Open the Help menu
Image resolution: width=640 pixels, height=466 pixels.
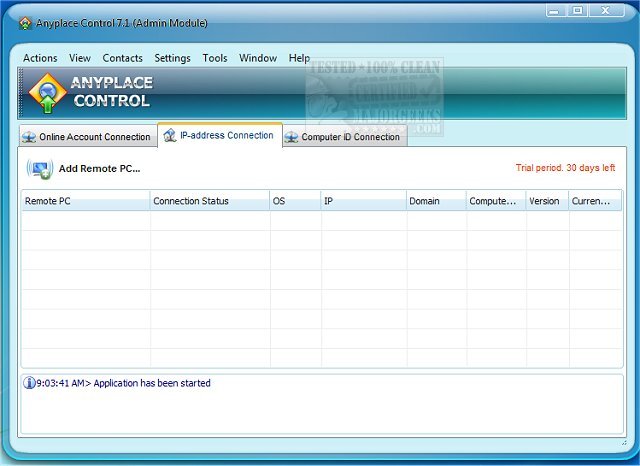pos(299,58)
